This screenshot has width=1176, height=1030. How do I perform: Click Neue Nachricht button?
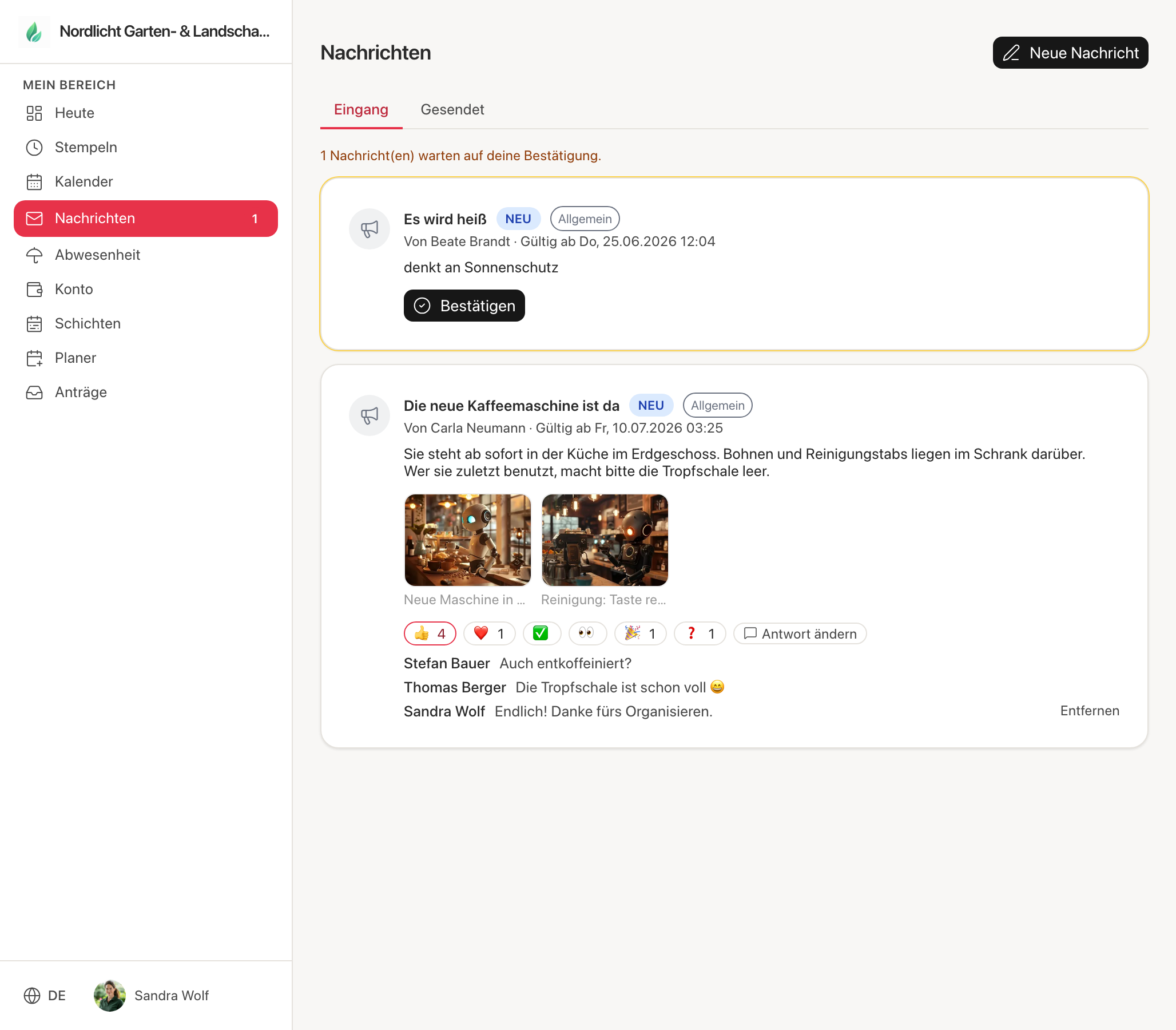click(1070, 53)
